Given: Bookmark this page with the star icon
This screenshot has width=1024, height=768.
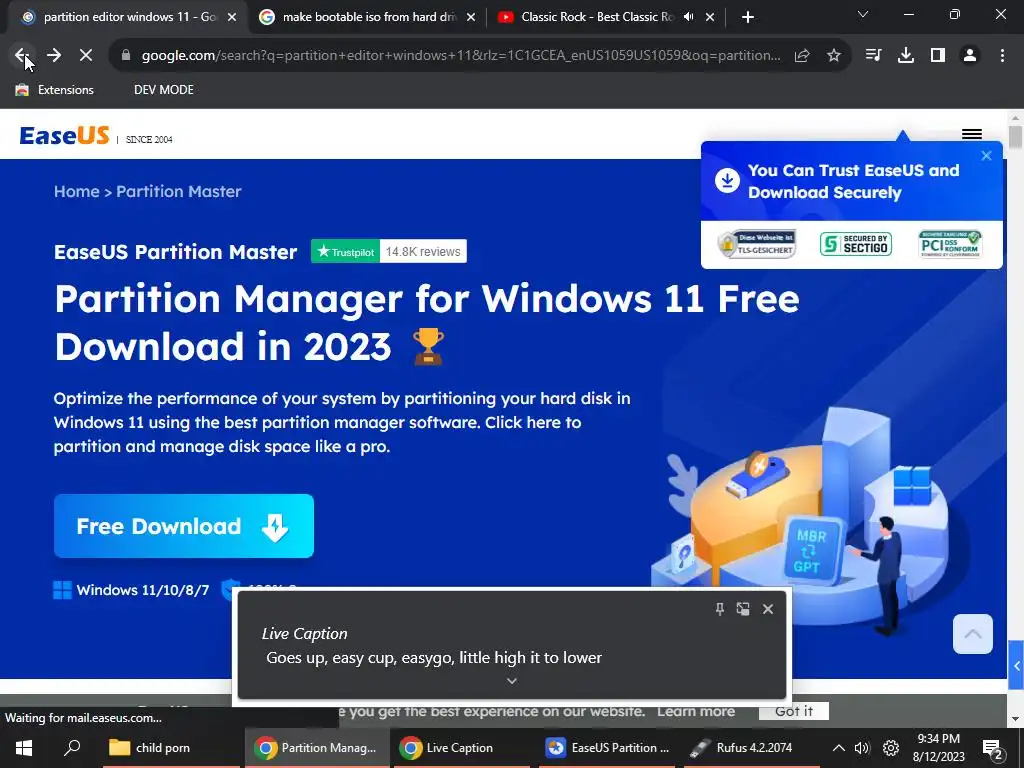Looking at the screenshot, I should click(x=834, y=56).
